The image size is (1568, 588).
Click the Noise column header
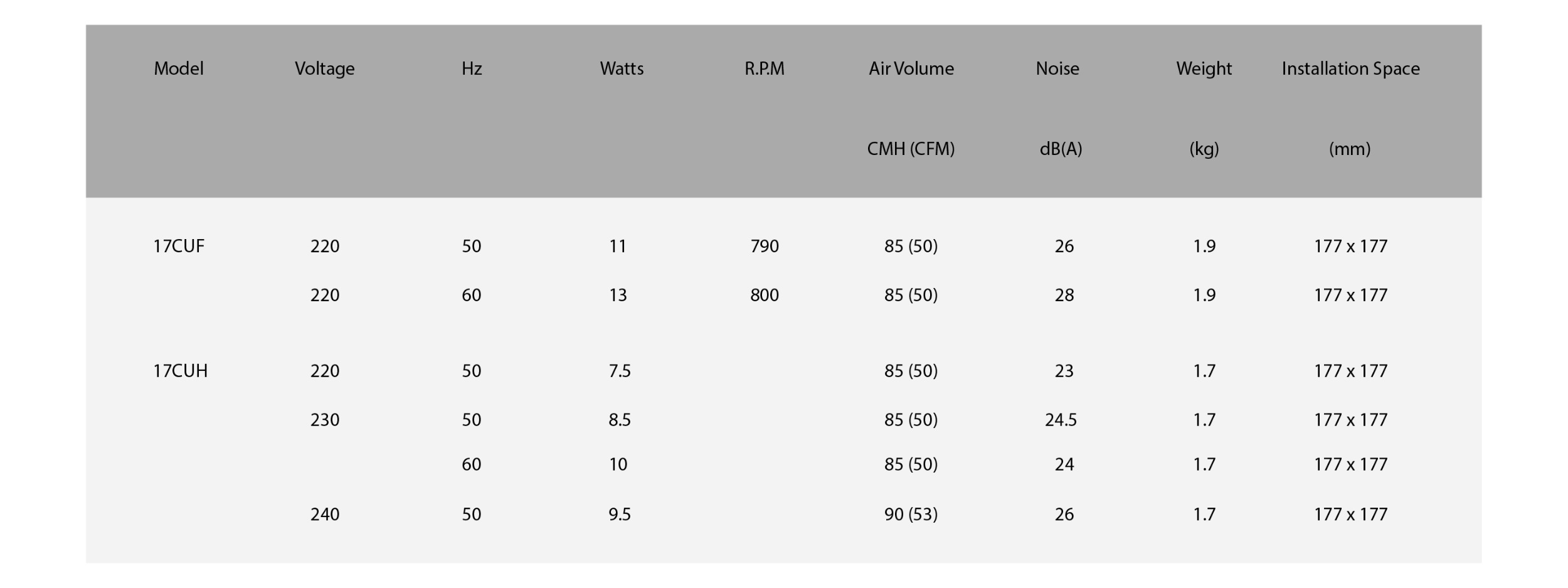pos(1057,68)
